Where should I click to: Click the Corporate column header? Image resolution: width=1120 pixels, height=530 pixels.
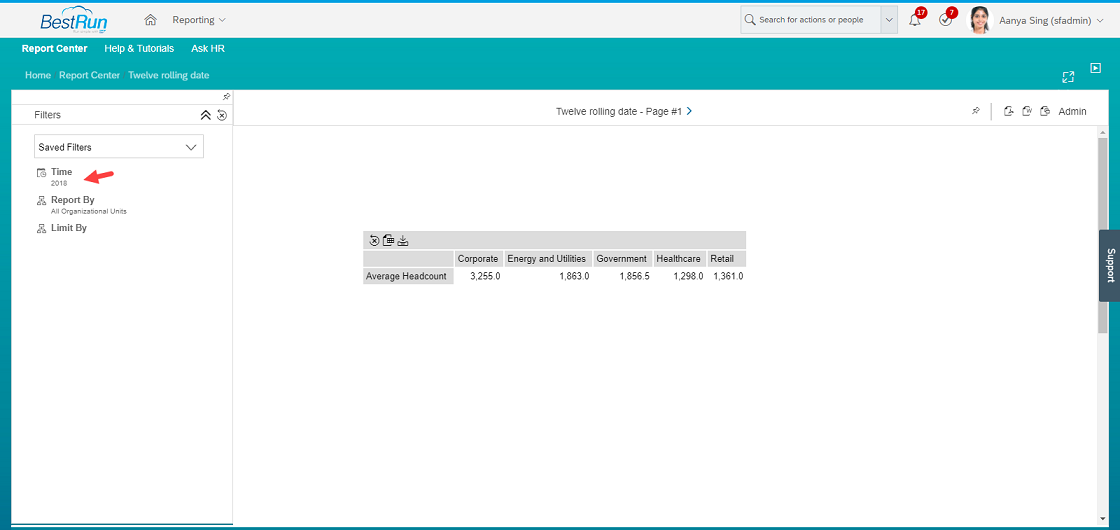pyautogui.click(x=478, y=259)
